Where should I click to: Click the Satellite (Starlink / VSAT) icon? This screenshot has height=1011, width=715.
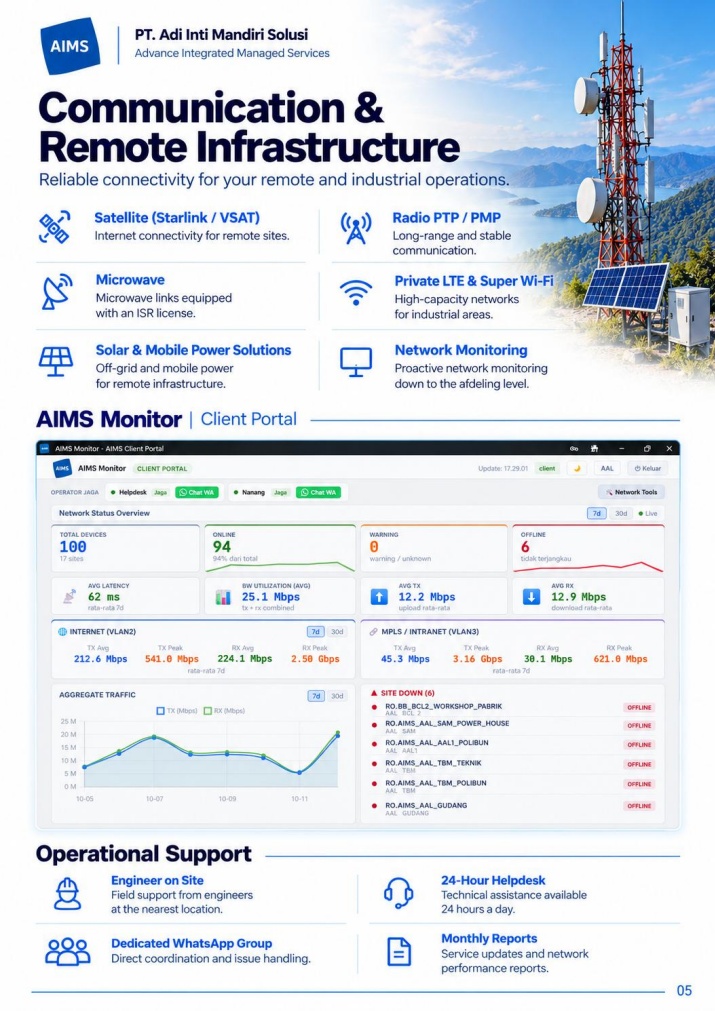click(x=55, y=227)
